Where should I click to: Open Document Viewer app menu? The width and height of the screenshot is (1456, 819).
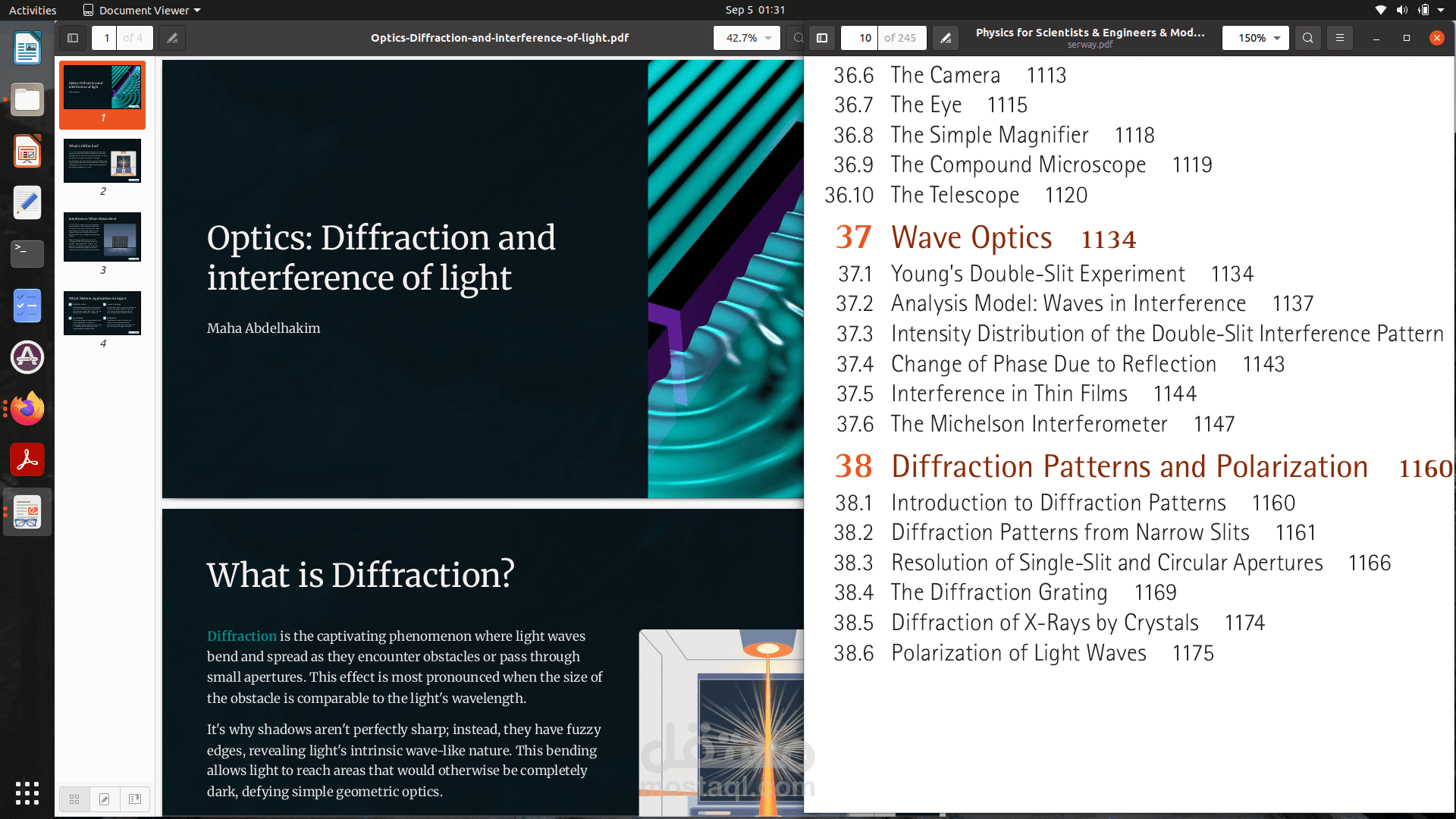[x=142, y=10]
